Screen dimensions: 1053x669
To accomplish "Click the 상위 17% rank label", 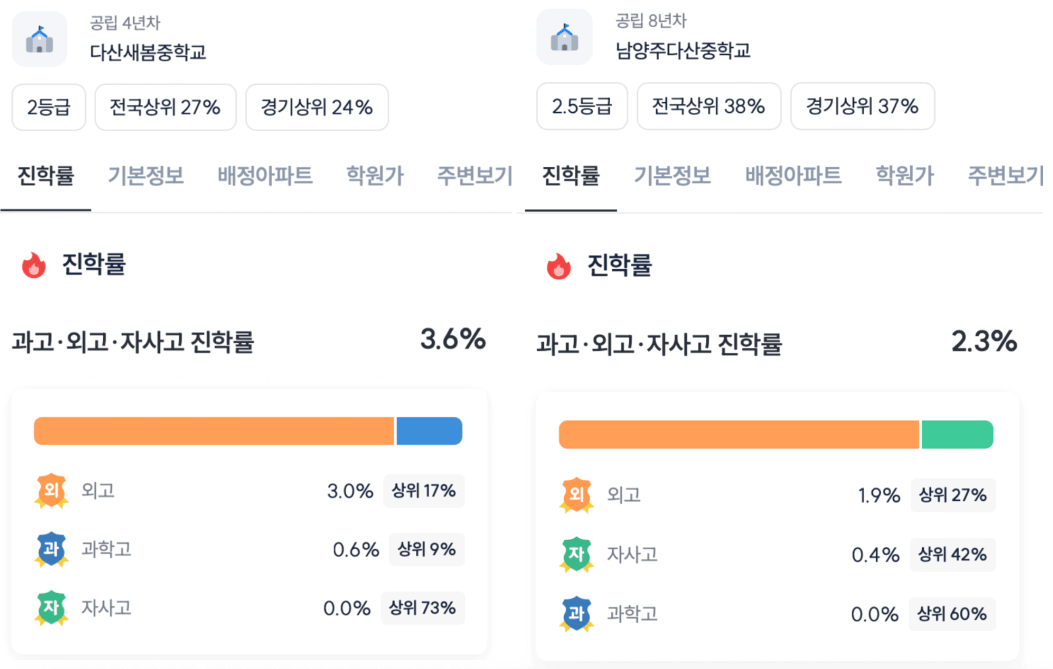I will tap(424, 491).
